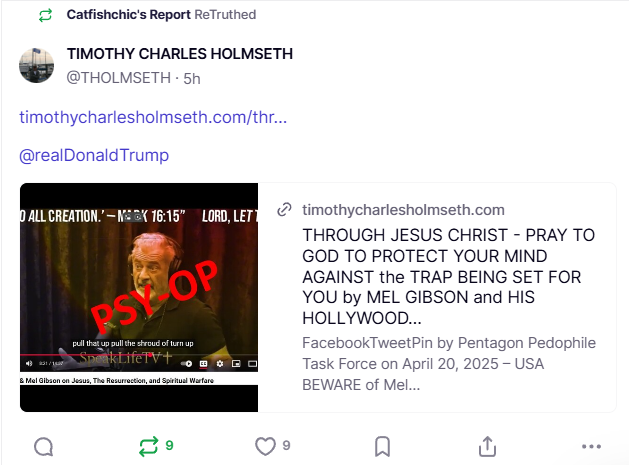Screen dimensions: 629x465
Task: Open Timothy Charles Holmseth profile avatar
Action: tap(37, 65)
